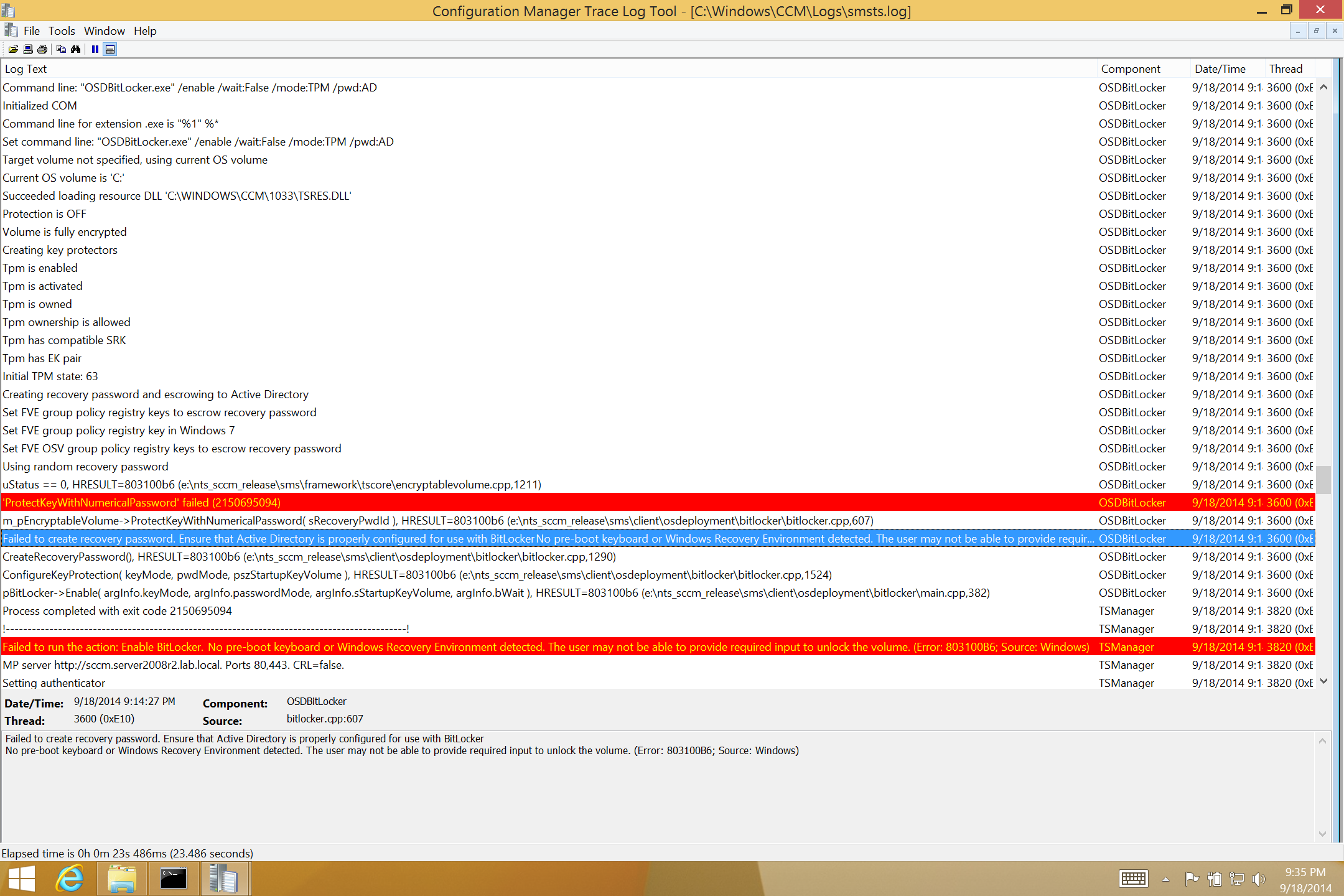Click the Component column header
The image size is (1344, 896).
point(1143,68)
